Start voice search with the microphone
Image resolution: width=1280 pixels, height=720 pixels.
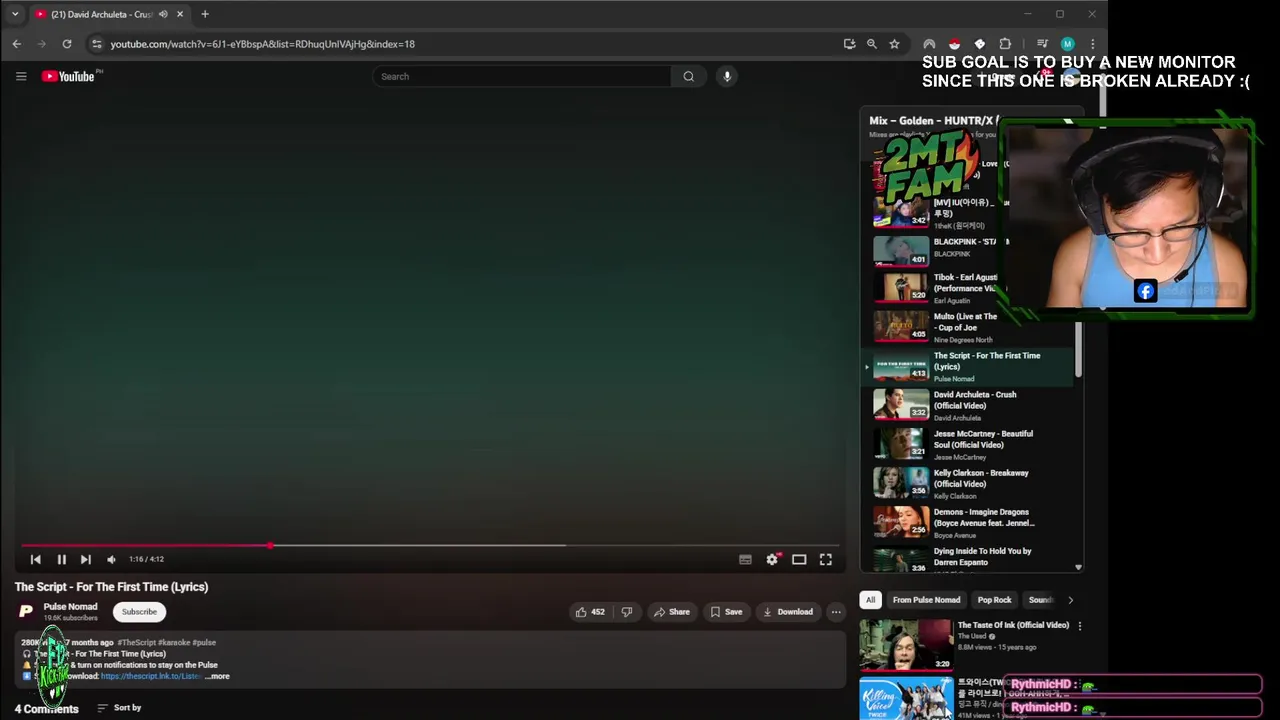pyautogui.click(x=727, y=76)
